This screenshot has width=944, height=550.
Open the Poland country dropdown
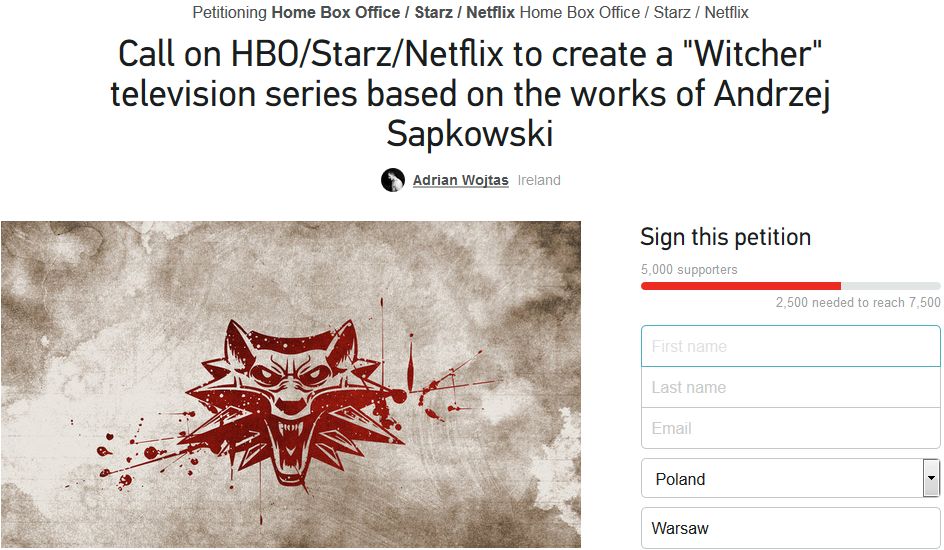point(790,478)
